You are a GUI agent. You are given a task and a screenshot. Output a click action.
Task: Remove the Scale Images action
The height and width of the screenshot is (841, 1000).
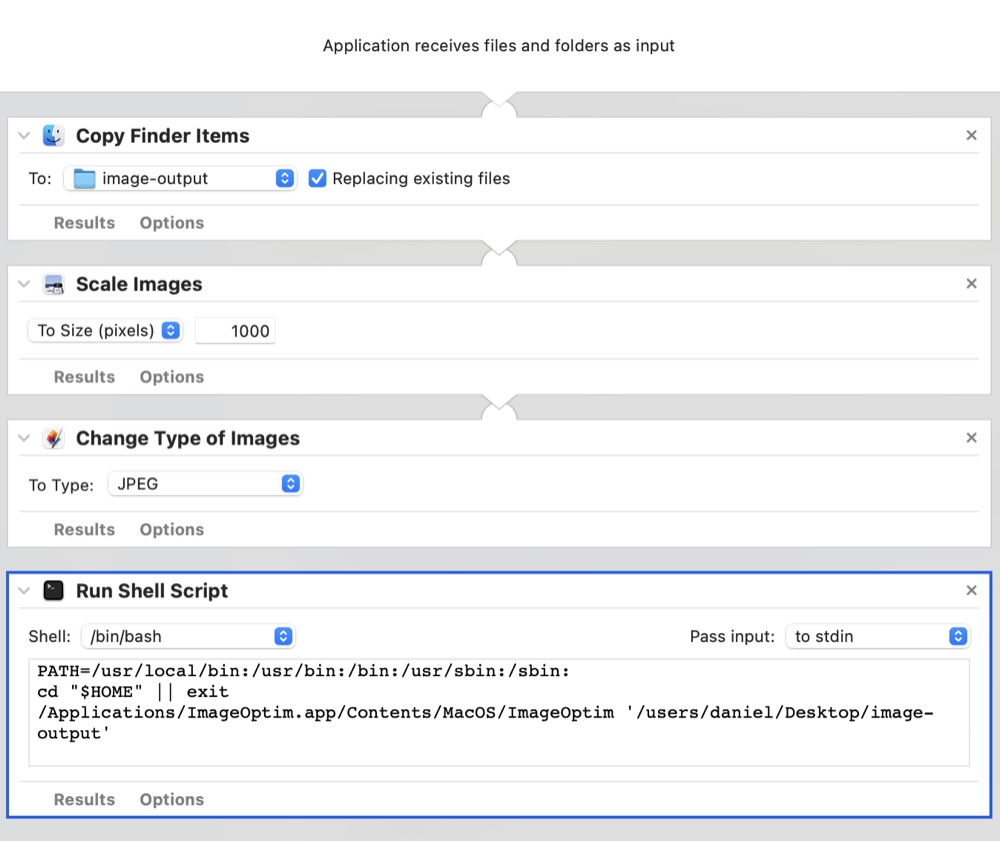[971, 284]
